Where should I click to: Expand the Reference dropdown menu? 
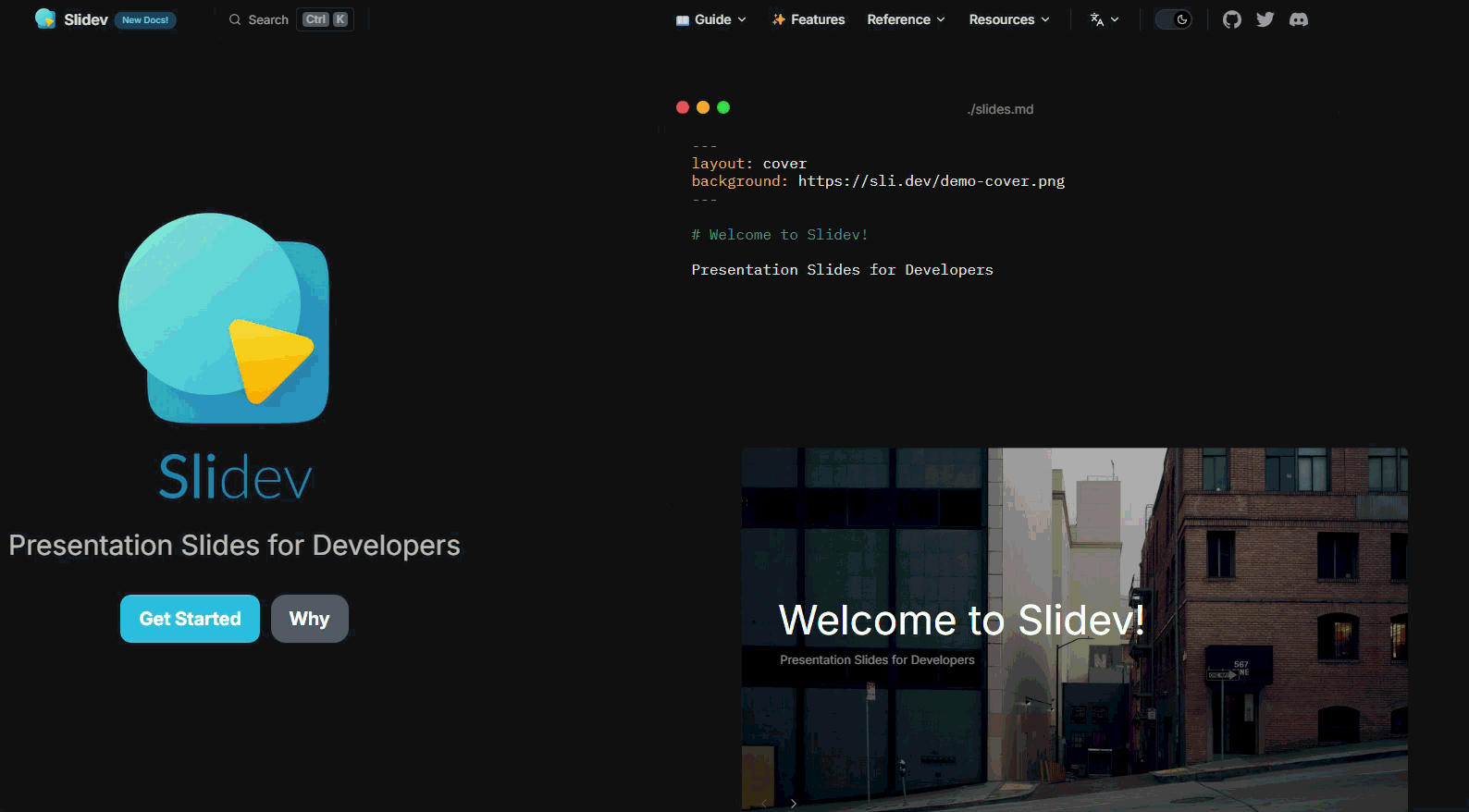906,19
